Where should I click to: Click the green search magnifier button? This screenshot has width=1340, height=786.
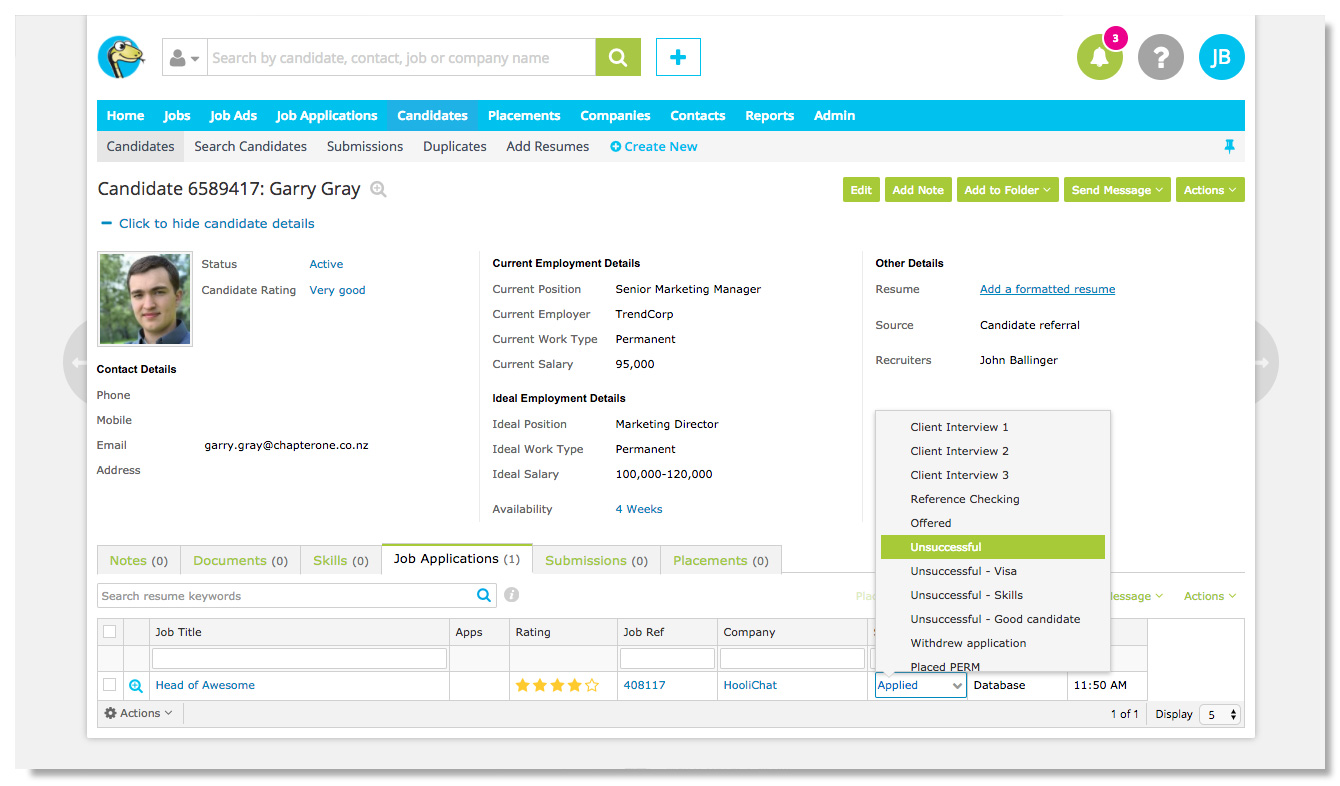[617, 57]
